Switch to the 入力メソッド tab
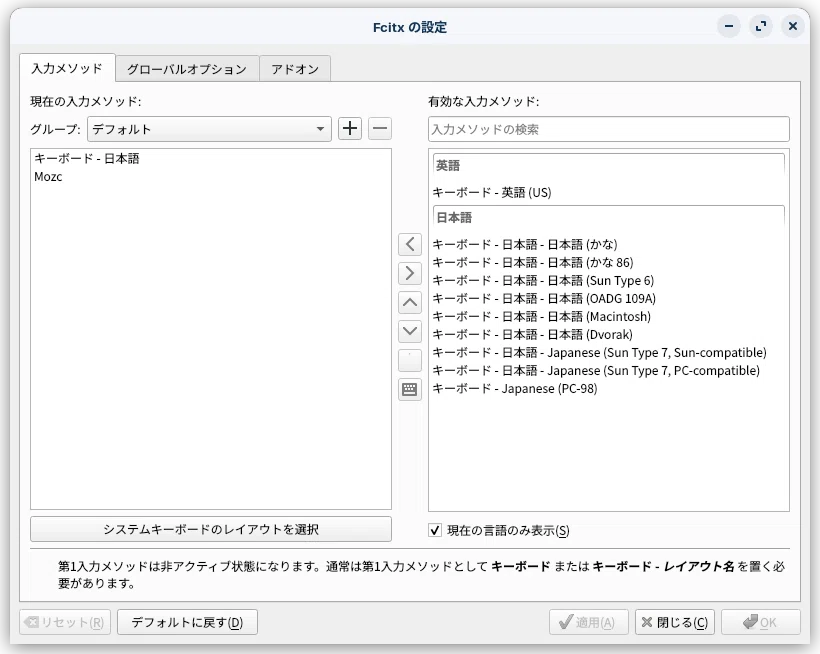This screenshot has height=654, width=820. coord(67,68)
